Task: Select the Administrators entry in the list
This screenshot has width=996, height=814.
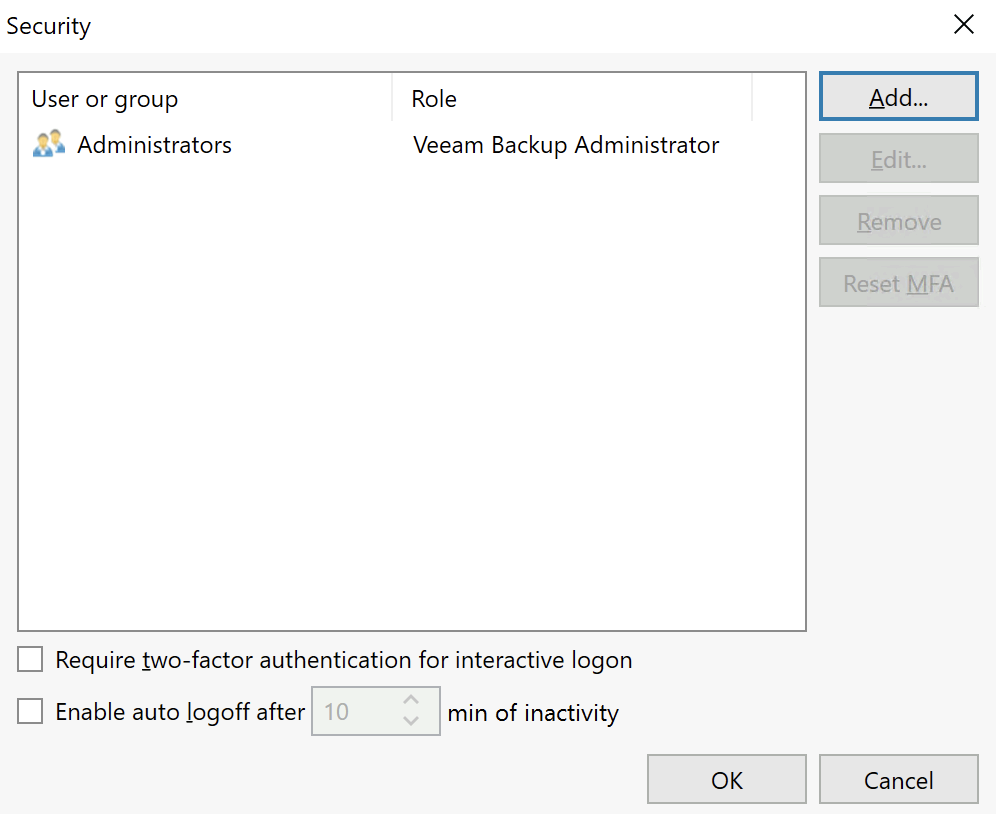Action: point(154,144)
